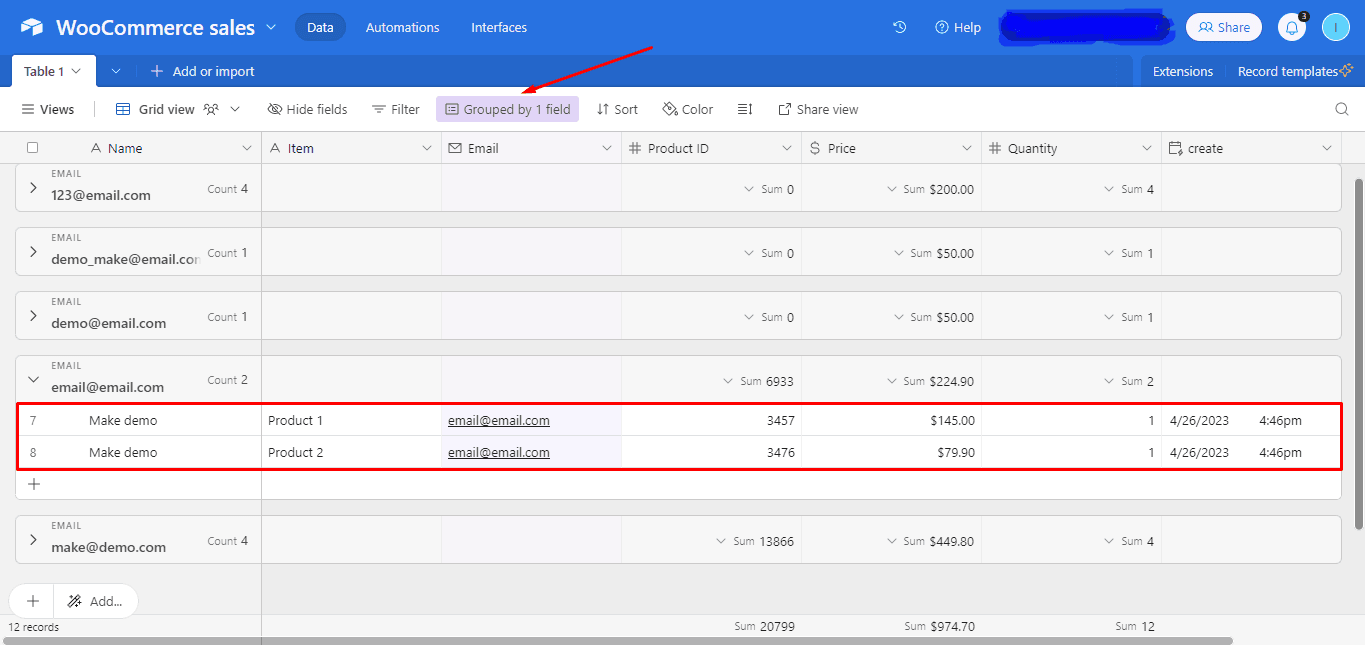The height and width of the screenshot is (645, 1365).
Task: Open revision history via the clock icon
Action: click(899, 27)
